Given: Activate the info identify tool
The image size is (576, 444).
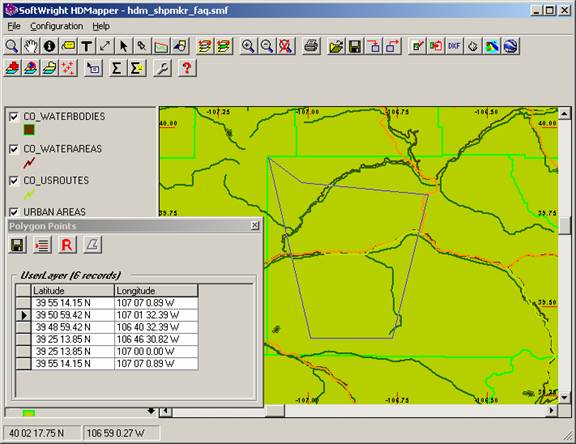Looking at the screenshot, I should click(x=50, y=46).
